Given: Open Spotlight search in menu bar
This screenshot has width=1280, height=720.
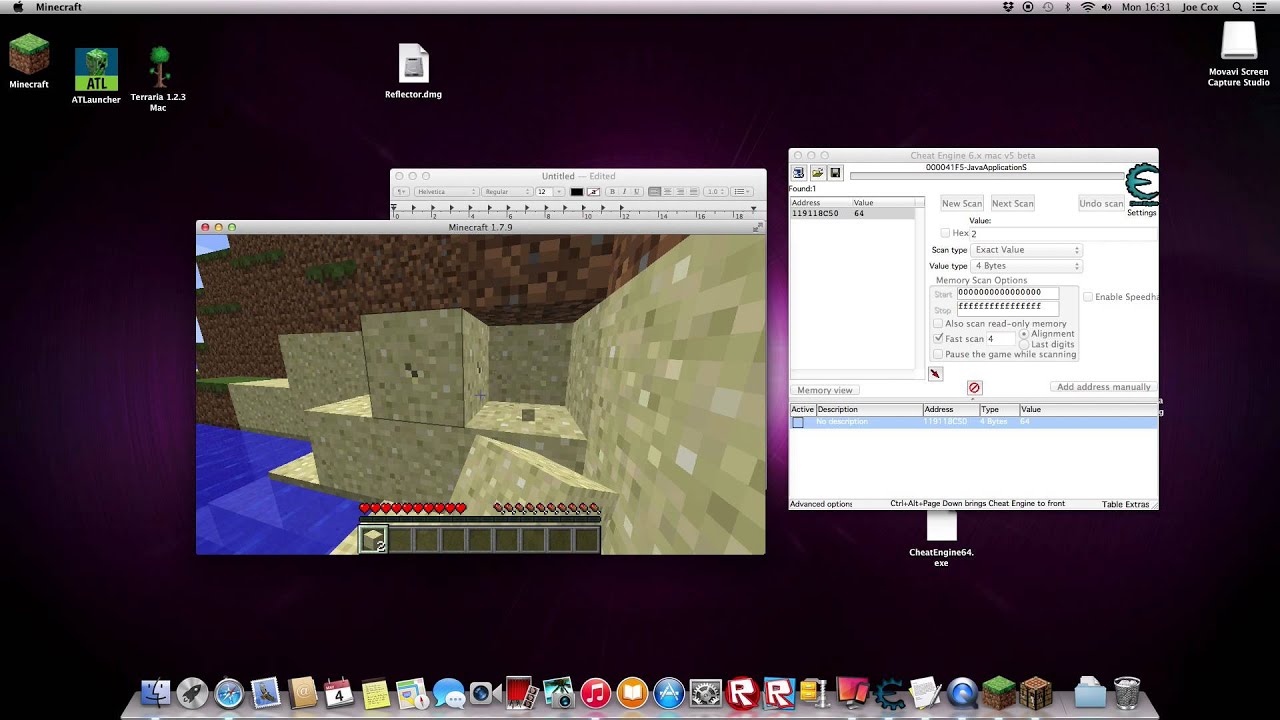Looking at the screenshot, I should [x=1237, y=7].
